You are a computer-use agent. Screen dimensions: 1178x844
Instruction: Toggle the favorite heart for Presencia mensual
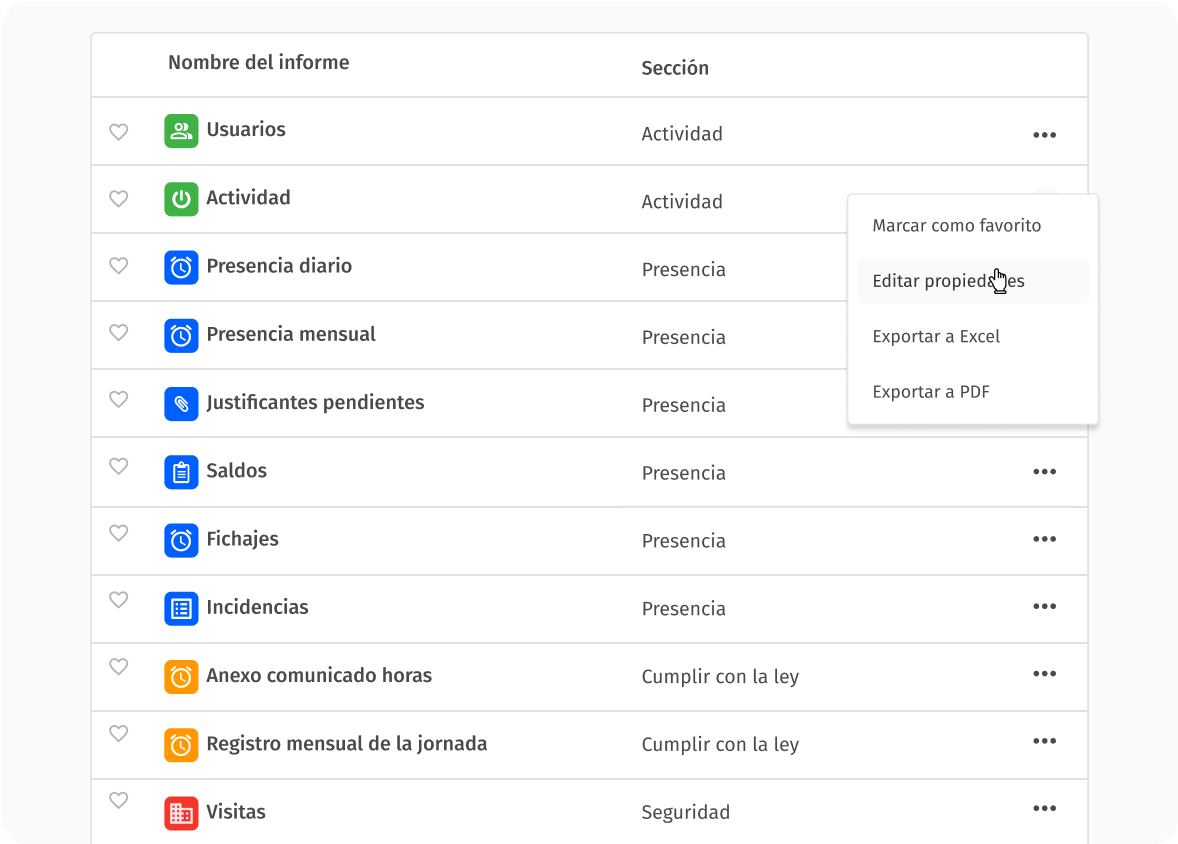pos(118,332)
